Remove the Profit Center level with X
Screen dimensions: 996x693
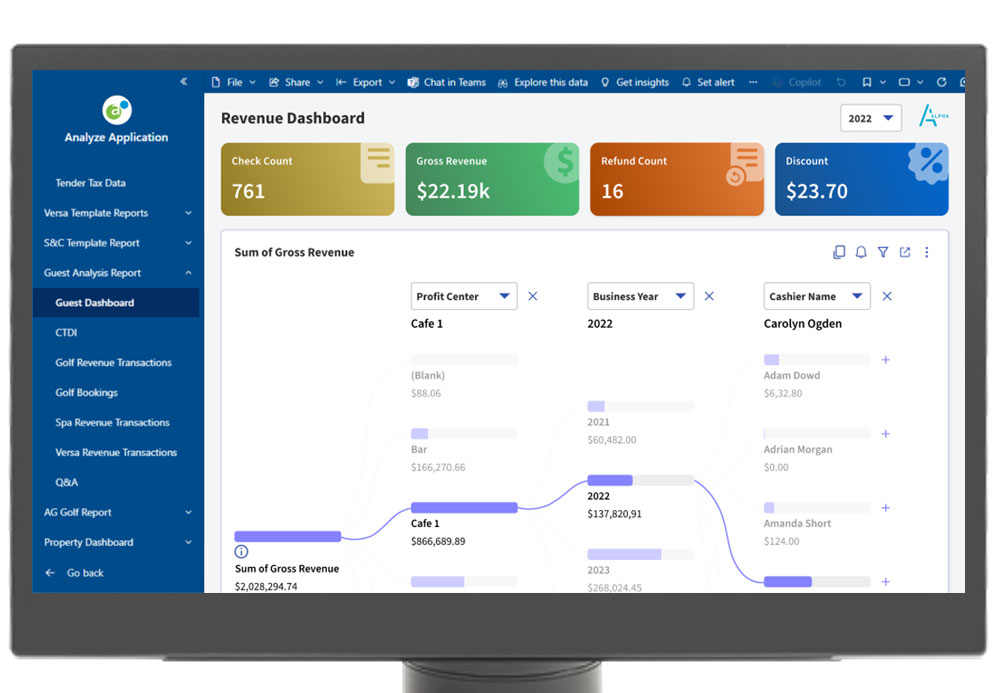tap(533, 296)
